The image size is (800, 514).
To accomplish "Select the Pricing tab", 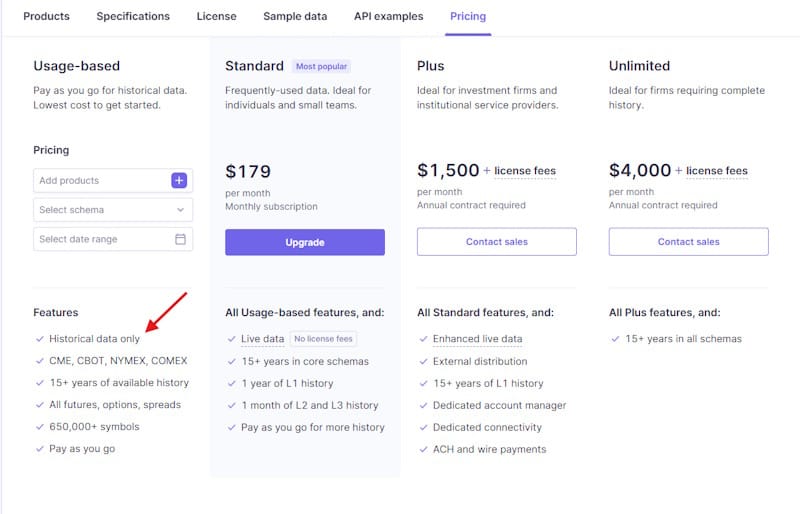I will click(468, 17).
